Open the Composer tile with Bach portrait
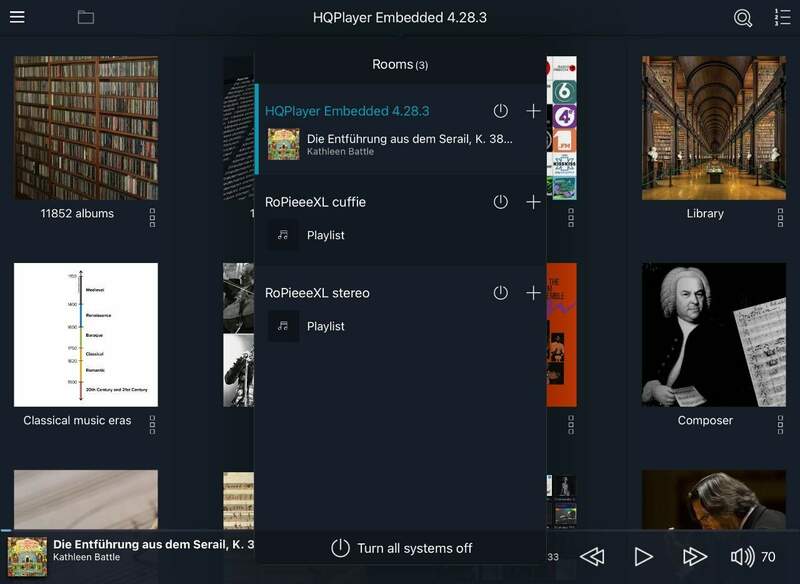The height and width of the screenshot is (584, 800). (x=706, y=335)
